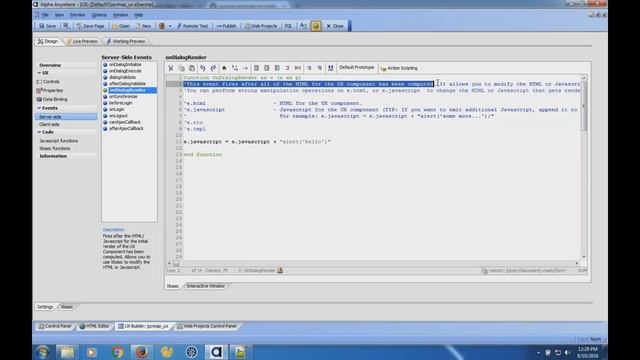This screenshot has width=640, height=360.
Task: Click the editor vertical scrollbar
Action: point(584,167)
